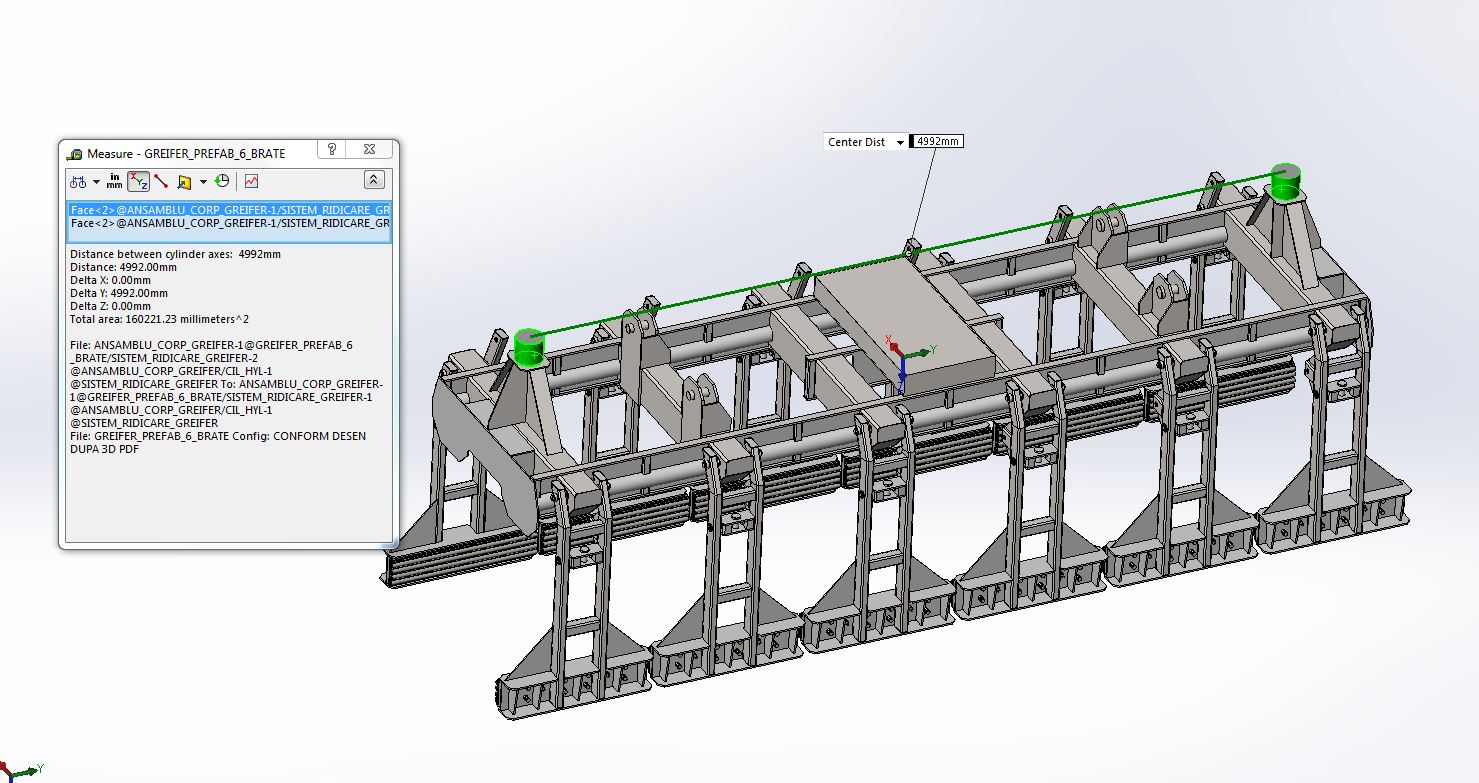This screenshot has width=1479, height=783.
Task: Close the Measure dialog
Action: (x=370, y=150)
